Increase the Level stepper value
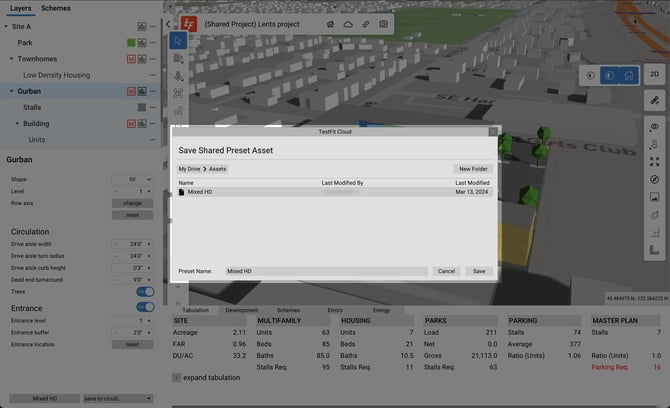The width and height of the screenshot is (670, 408). pyautogui.click(x=149, y=191)
